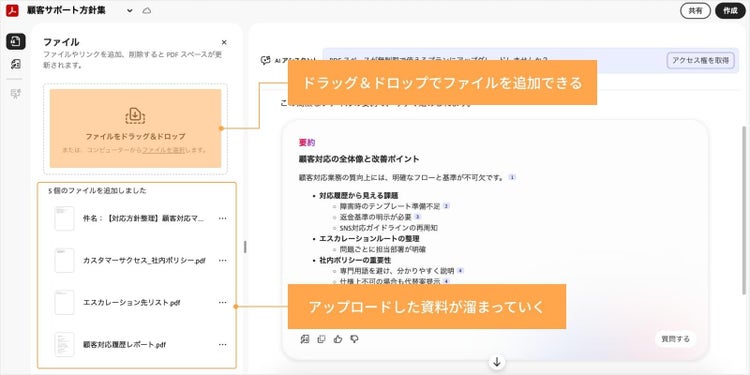The width and height of the screenshot is (750, 375).
Task: Open thumbnail of エスカレーション先リスト.pdf
Action: point(64,302)
